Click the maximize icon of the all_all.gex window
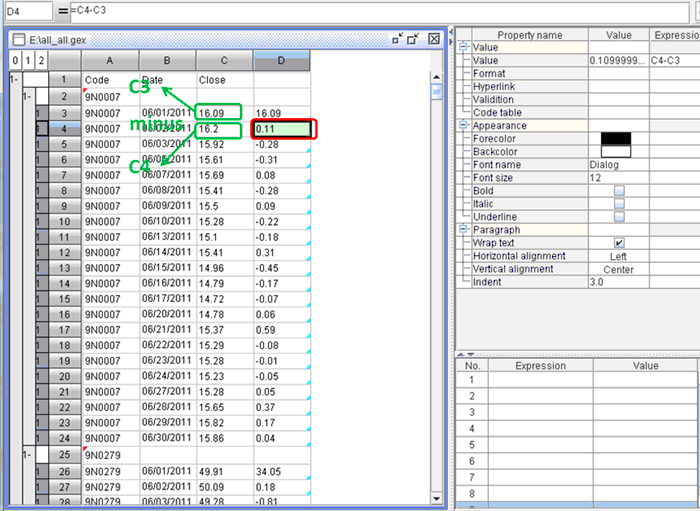 [414, 39]
